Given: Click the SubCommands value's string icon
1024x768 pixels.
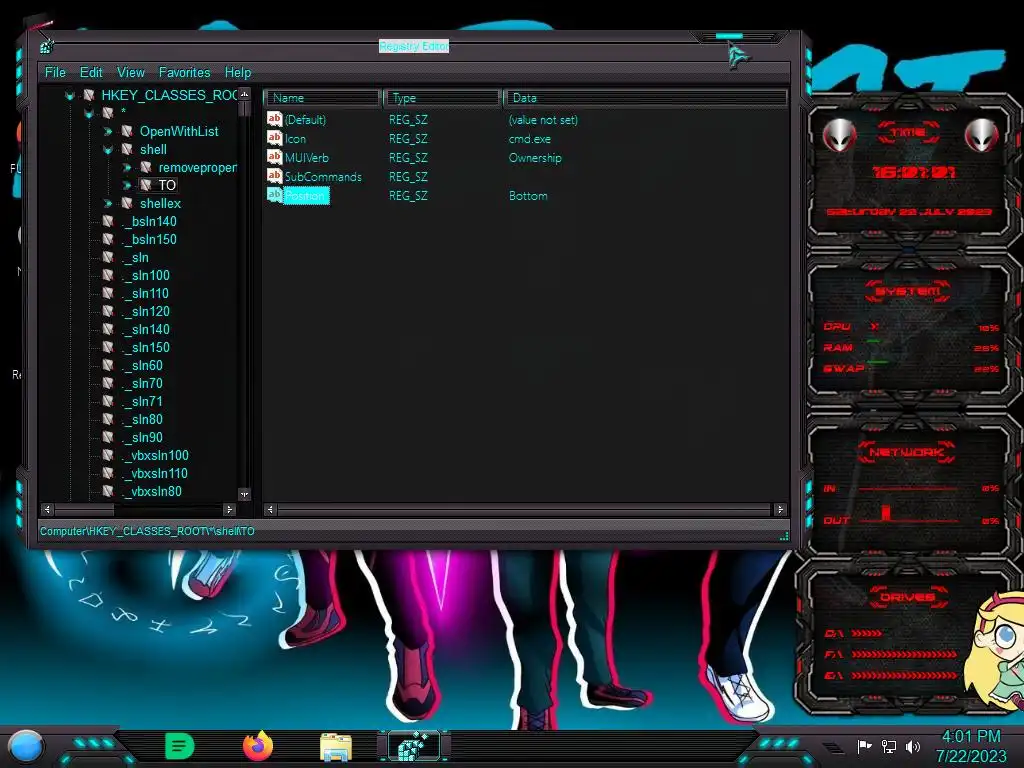Looking at the screenshot, I should pos(274,176).
